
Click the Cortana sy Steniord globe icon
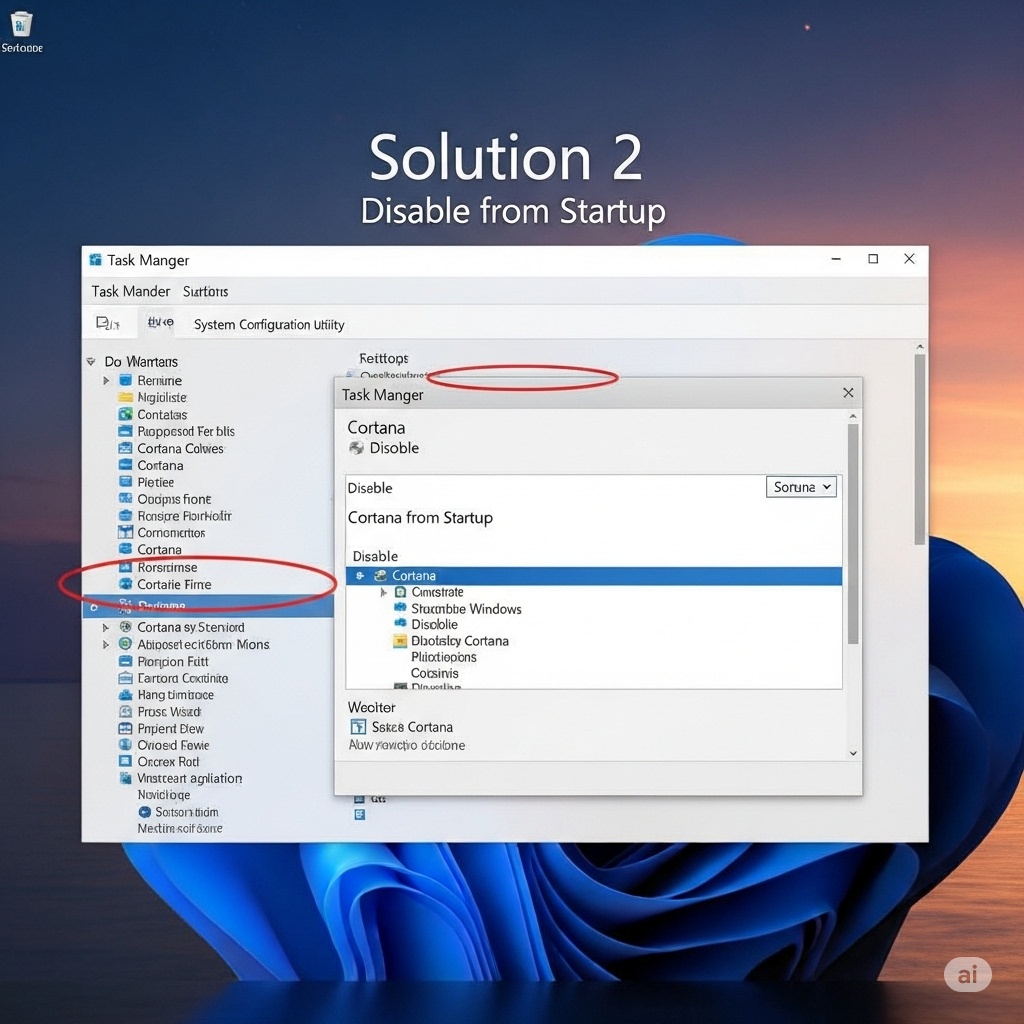tap(125, 627)
